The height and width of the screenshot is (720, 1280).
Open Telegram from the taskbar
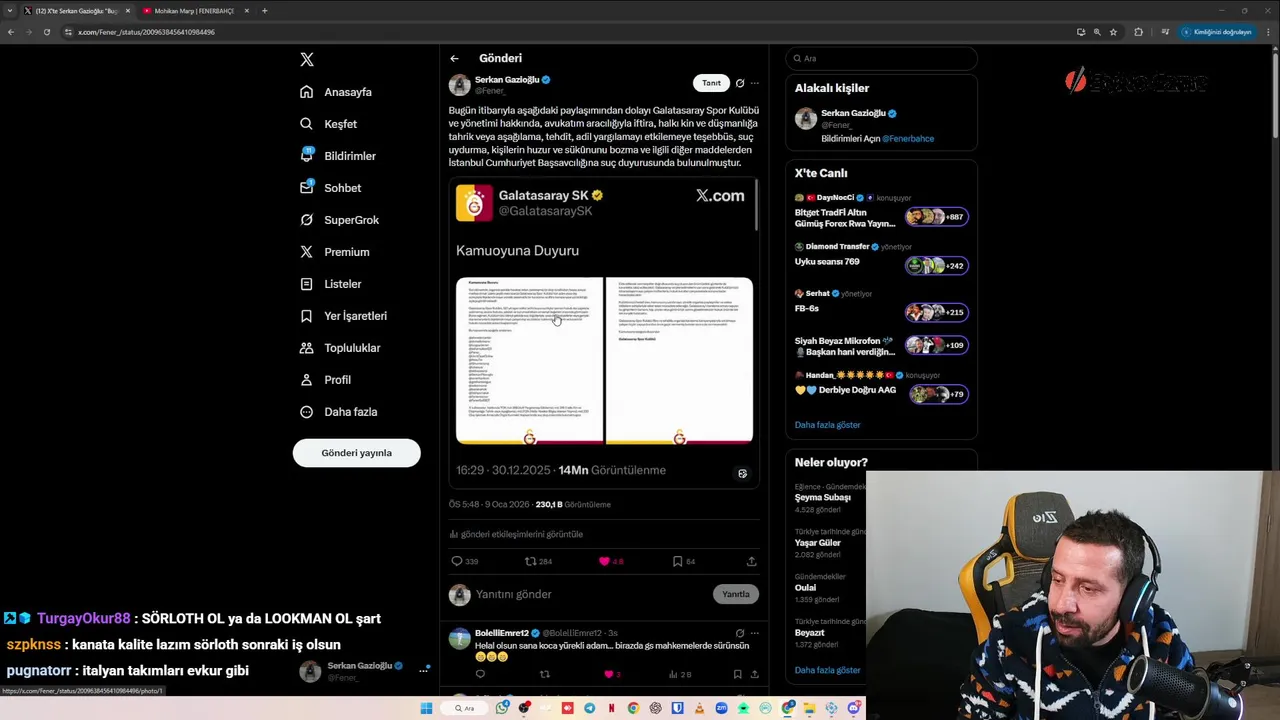[590, 708]
